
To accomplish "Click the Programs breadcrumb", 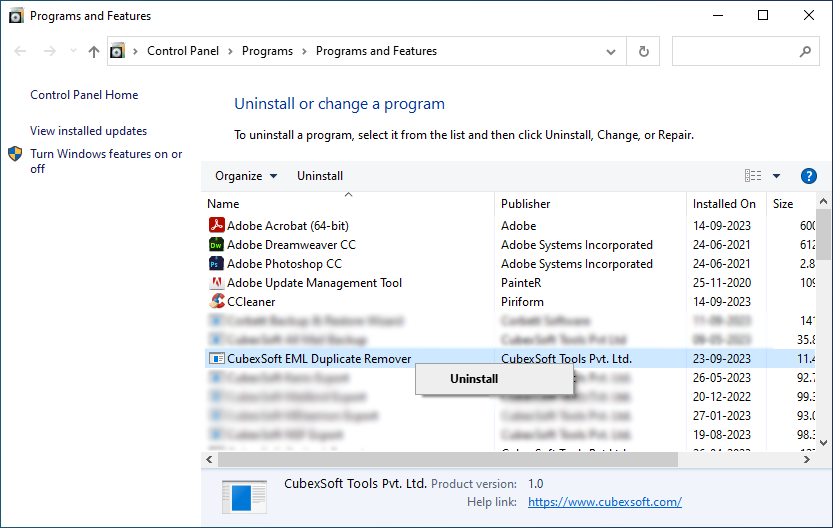I will 267,51.
